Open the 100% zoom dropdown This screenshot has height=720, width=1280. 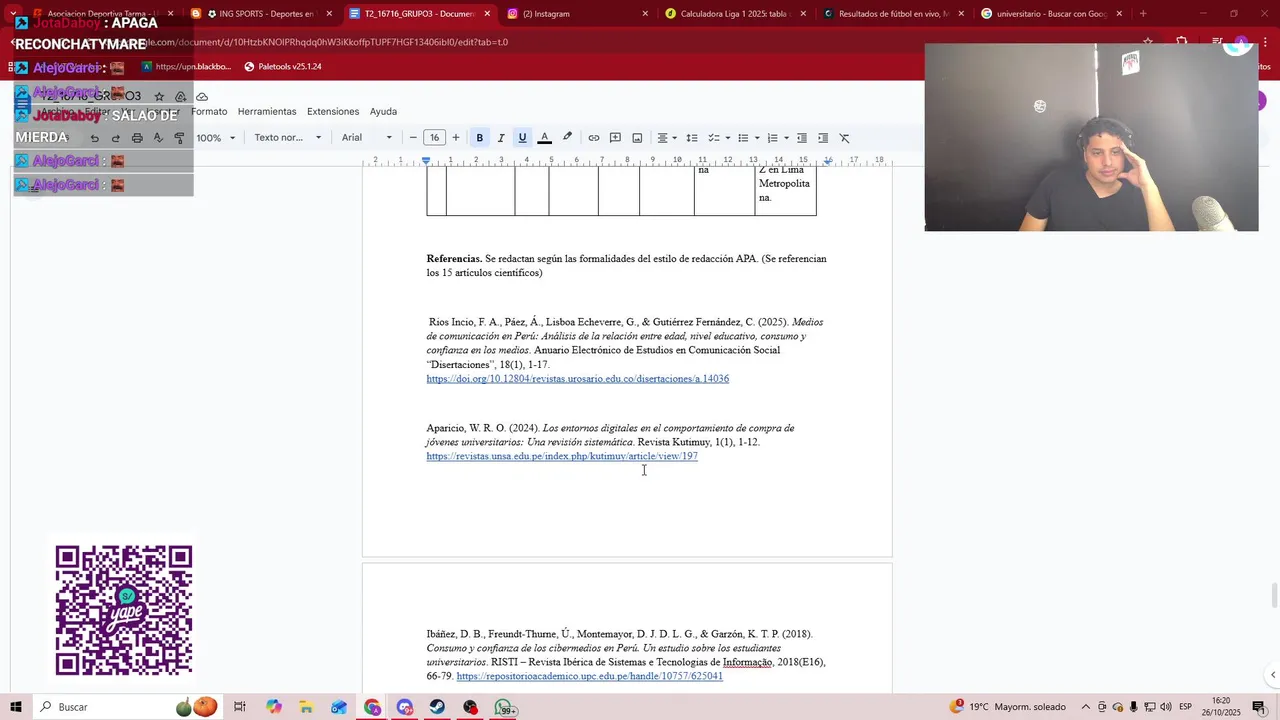(x=216, y=138)
